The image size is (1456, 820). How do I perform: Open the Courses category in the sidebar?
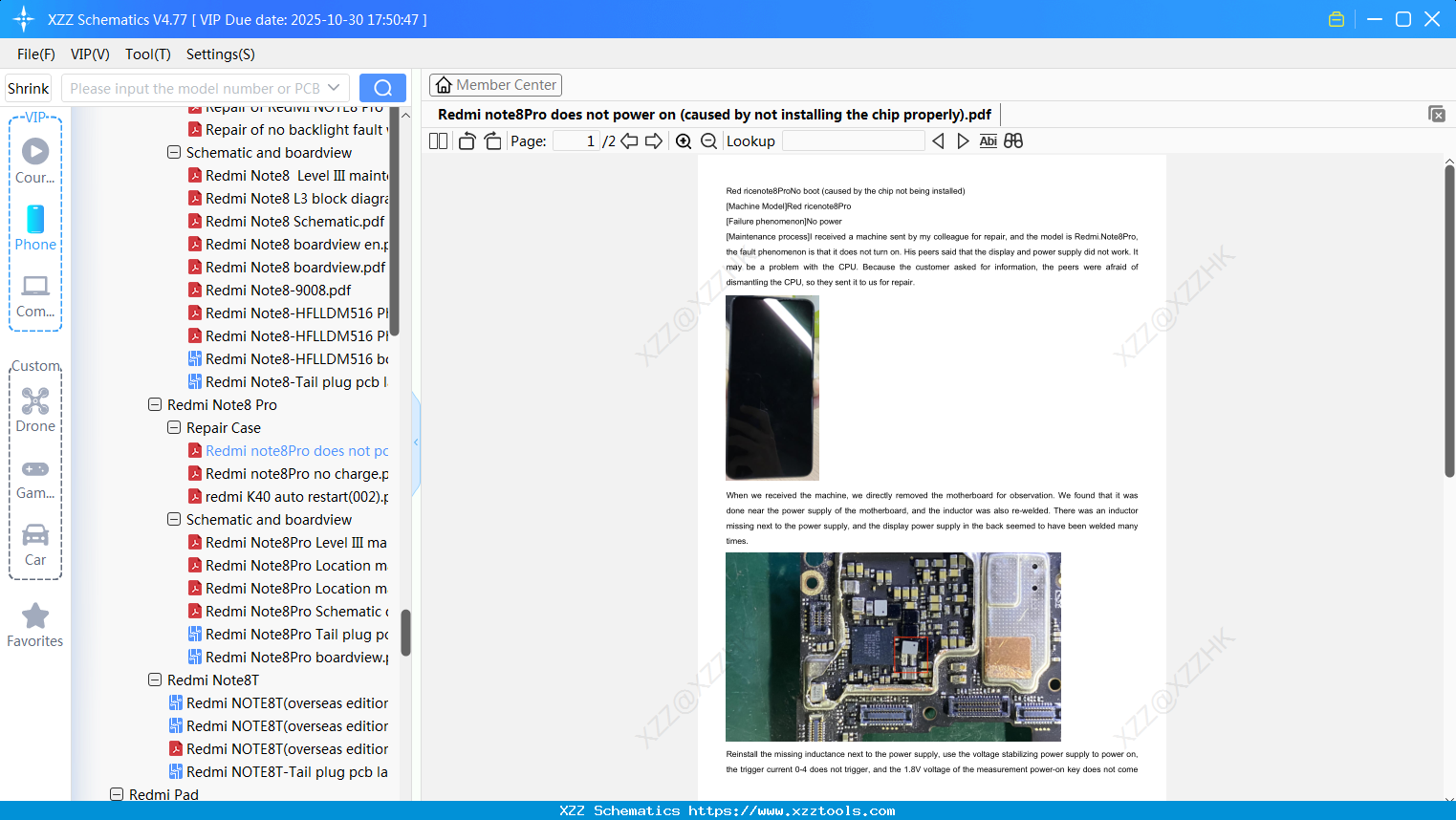pyautogui.click(x=35, y=161)
